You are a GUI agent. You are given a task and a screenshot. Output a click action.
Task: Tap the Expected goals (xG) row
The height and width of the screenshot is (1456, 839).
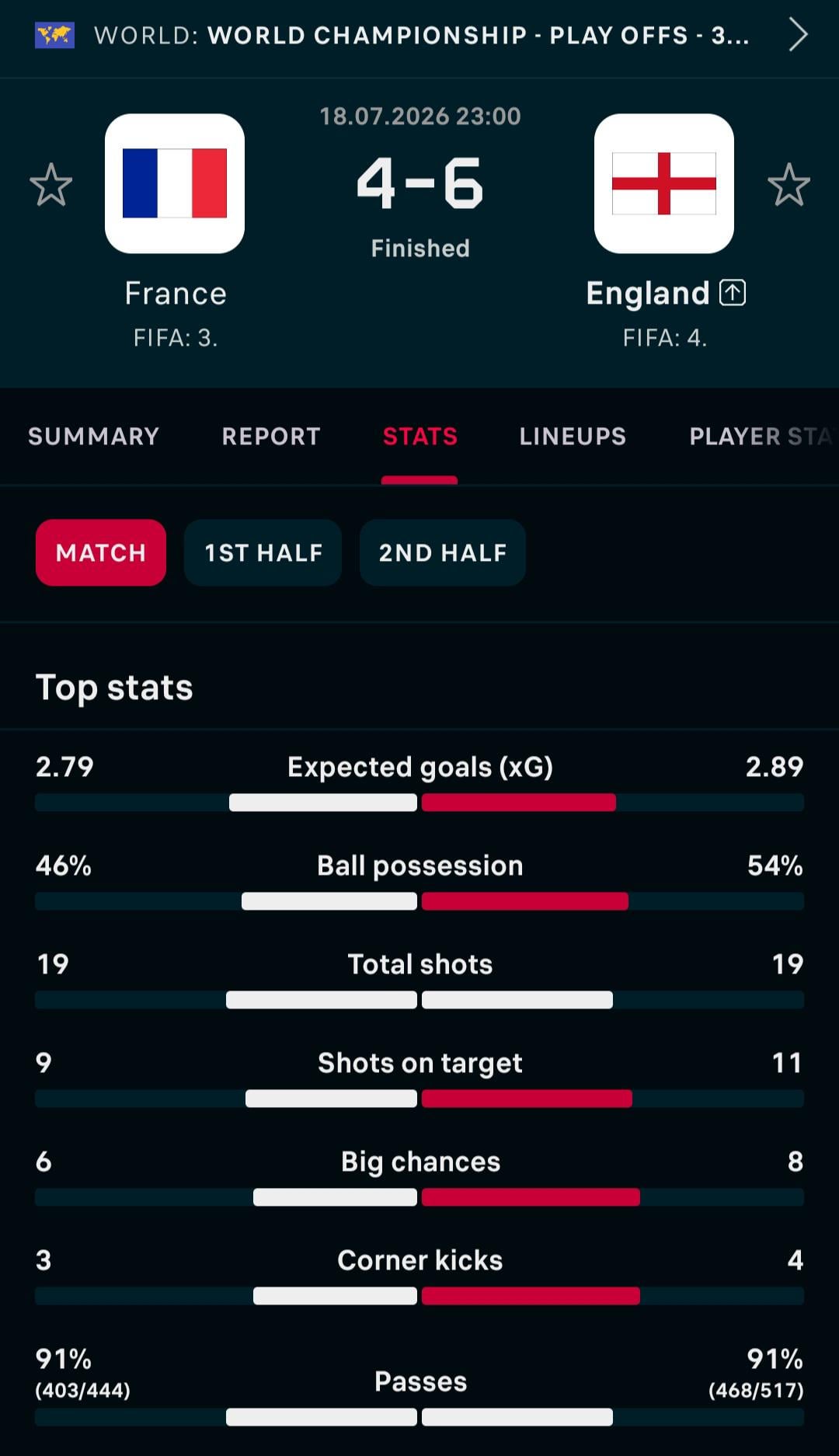[419, 782]
